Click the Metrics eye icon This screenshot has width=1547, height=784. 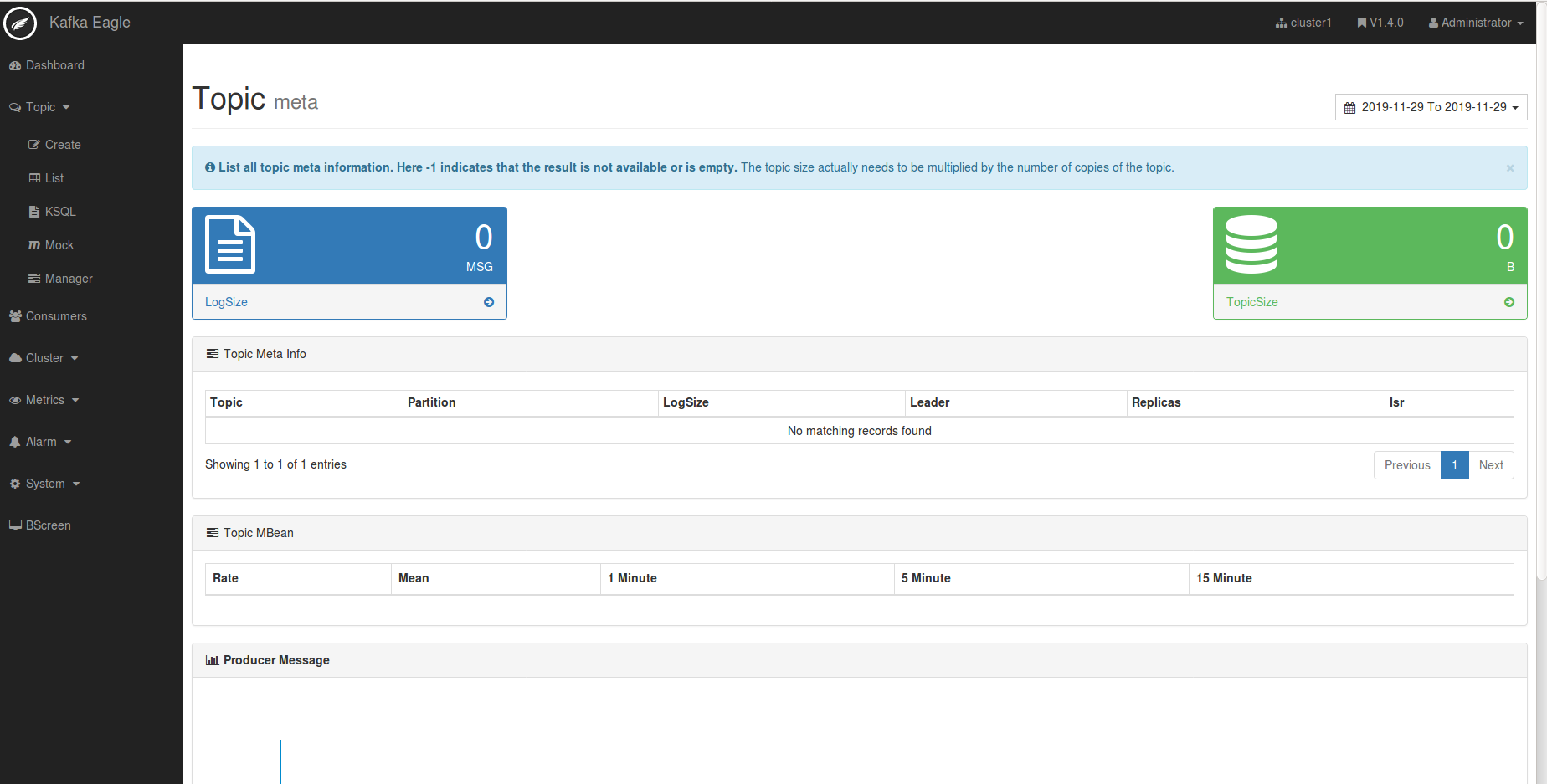click(x=15, y=400)
